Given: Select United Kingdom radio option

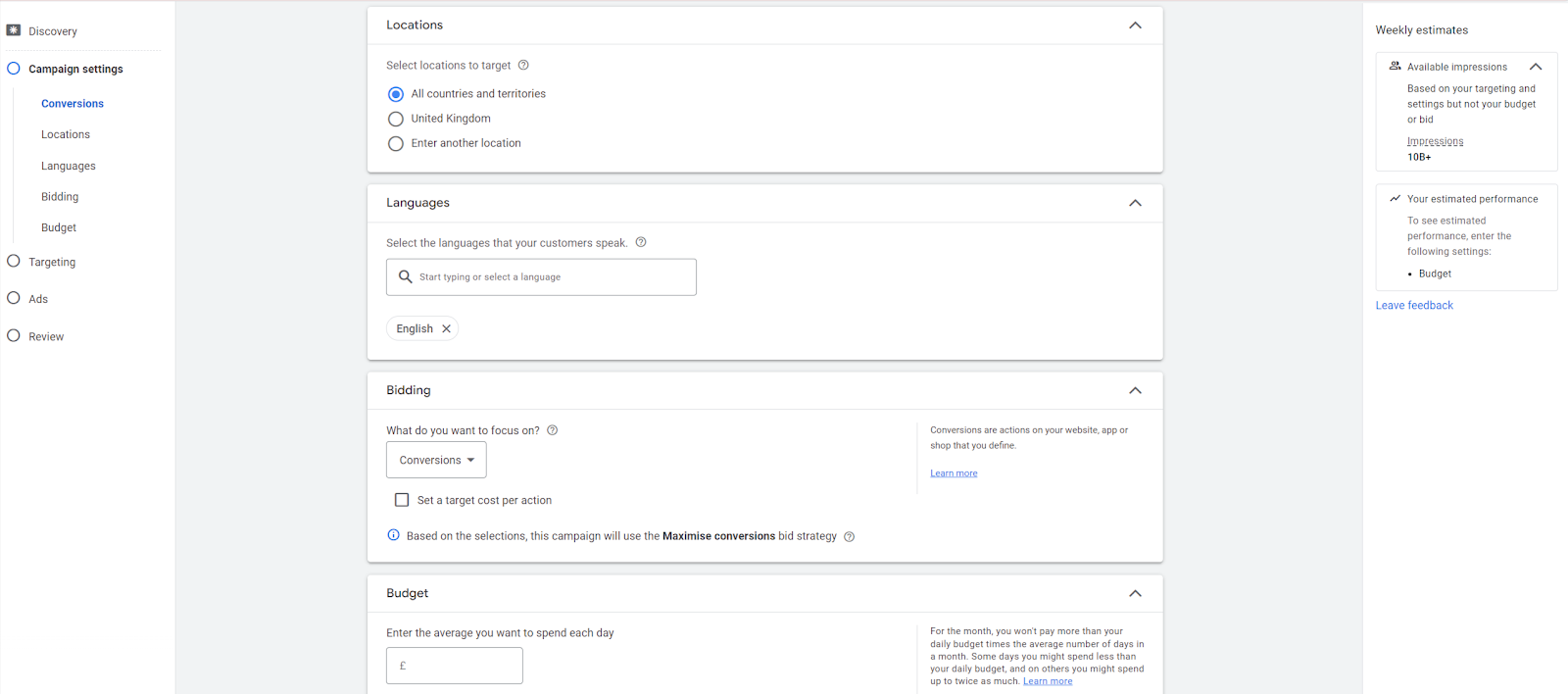Looking at the screenshot, I should click(396, 119).
